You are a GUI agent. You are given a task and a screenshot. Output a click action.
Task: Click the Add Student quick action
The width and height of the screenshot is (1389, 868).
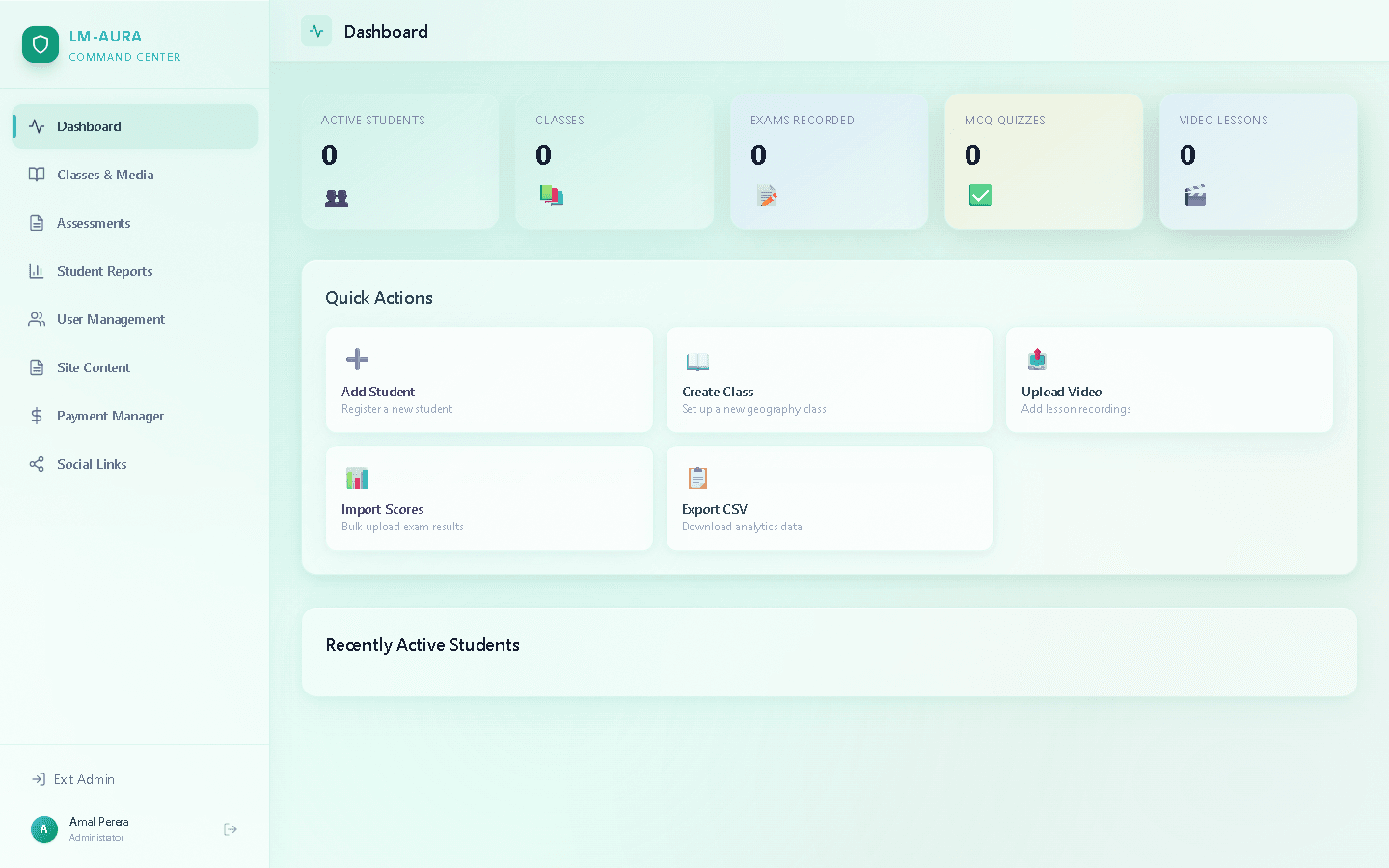489,380
